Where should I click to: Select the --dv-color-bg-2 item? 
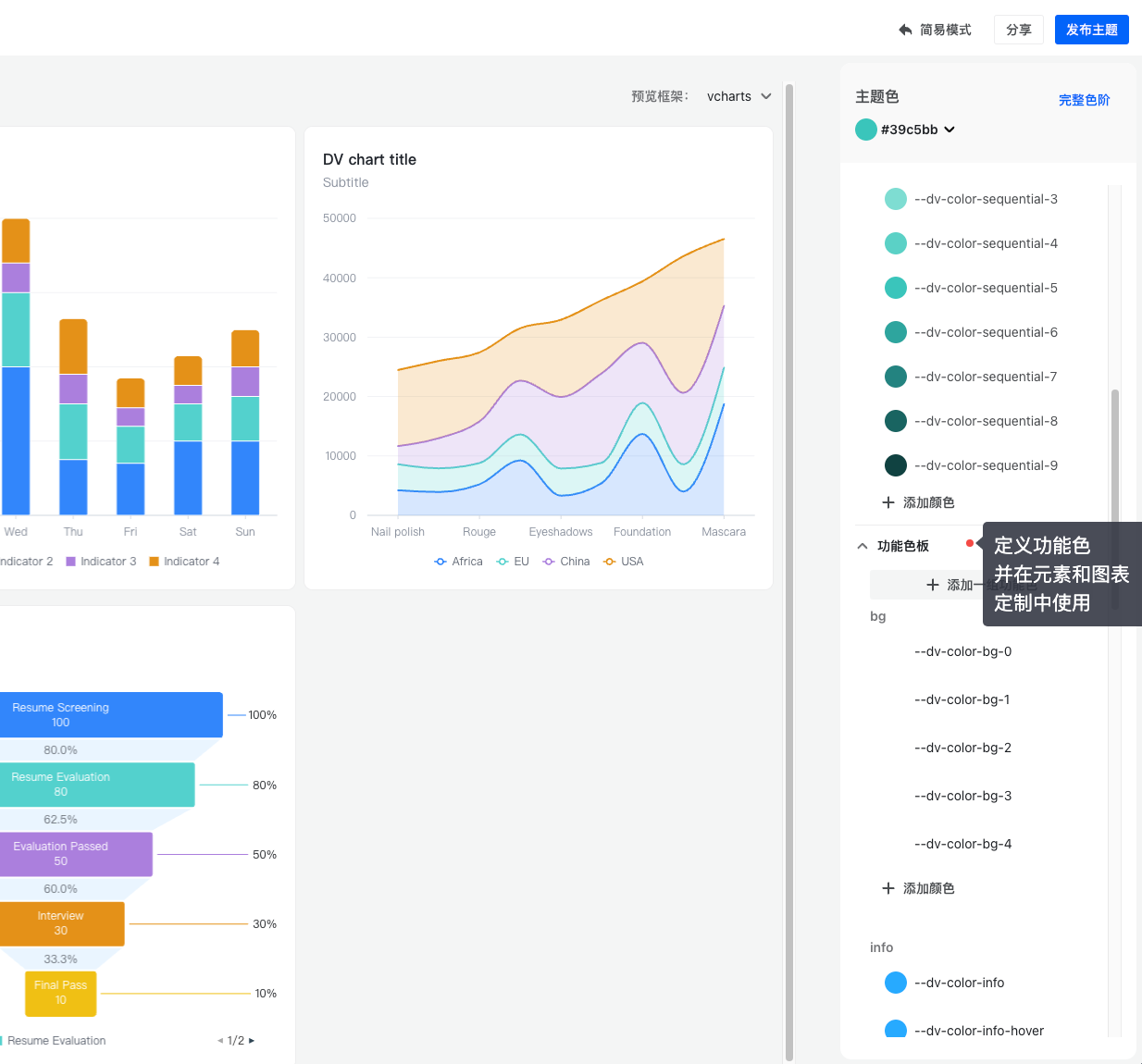pyautogui.click(x=962, y=748)
